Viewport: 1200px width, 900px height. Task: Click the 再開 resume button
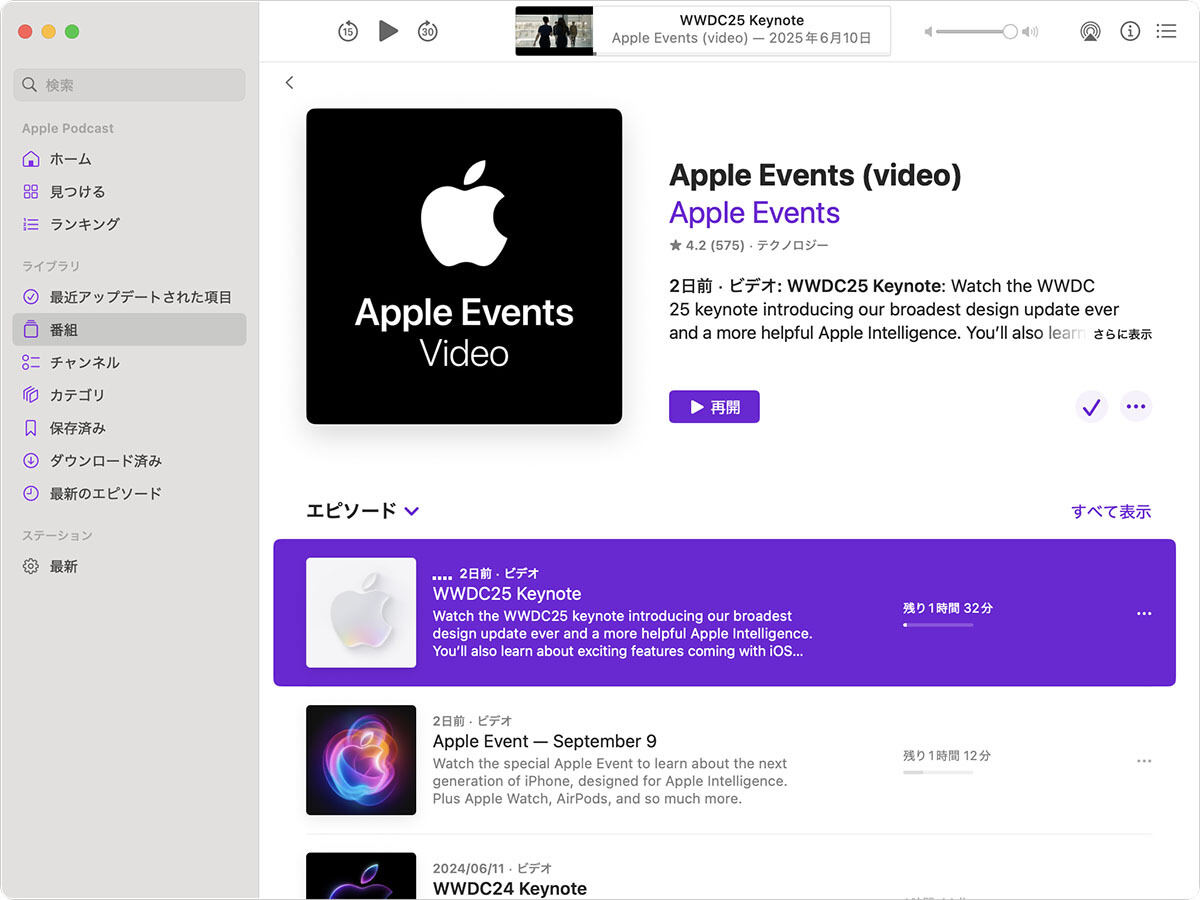click(x=714, y=407)
